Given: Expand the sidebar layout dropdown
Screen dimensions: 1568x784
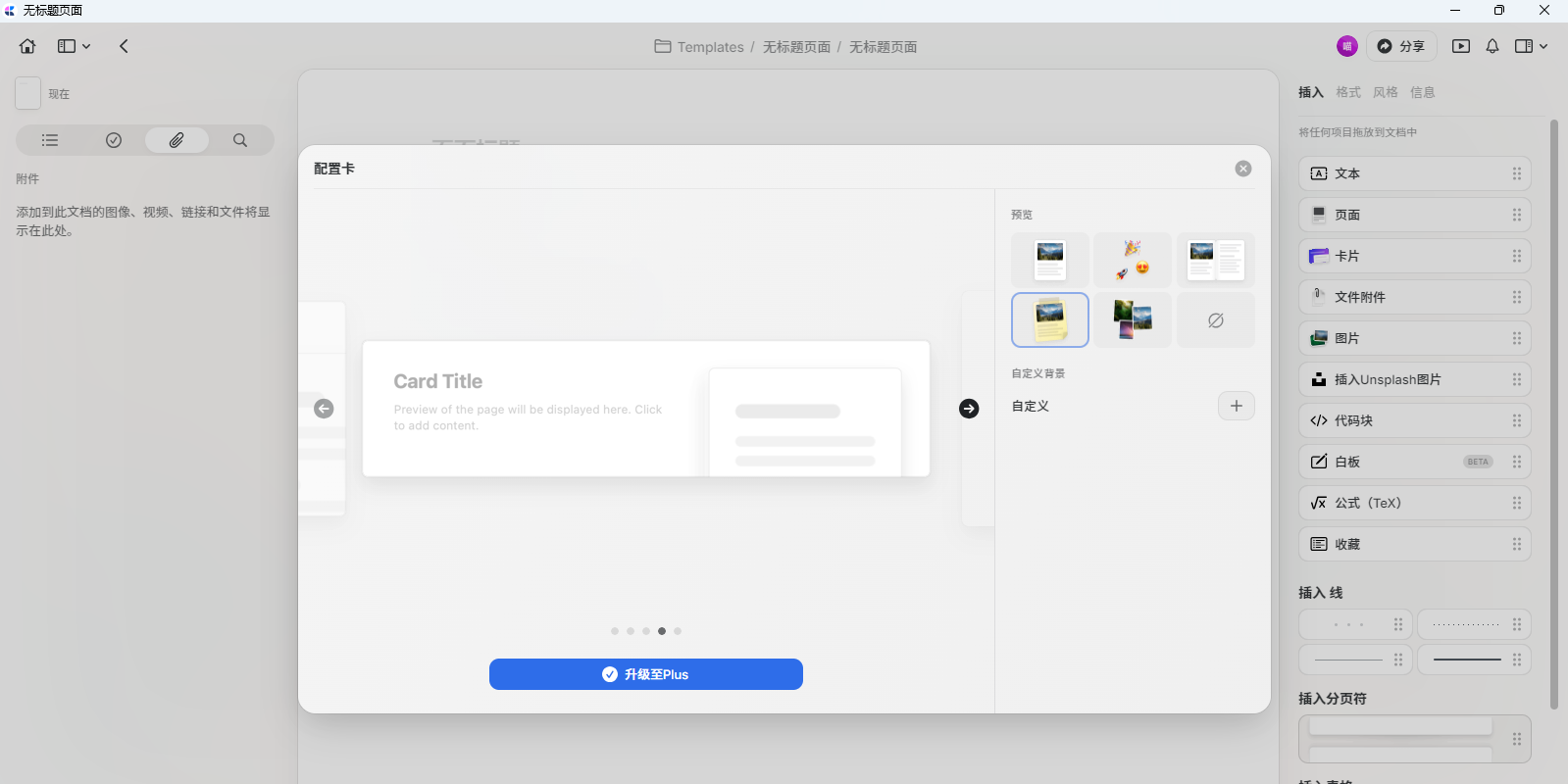Looking at the screenshot, I should (x=74, y=46).
